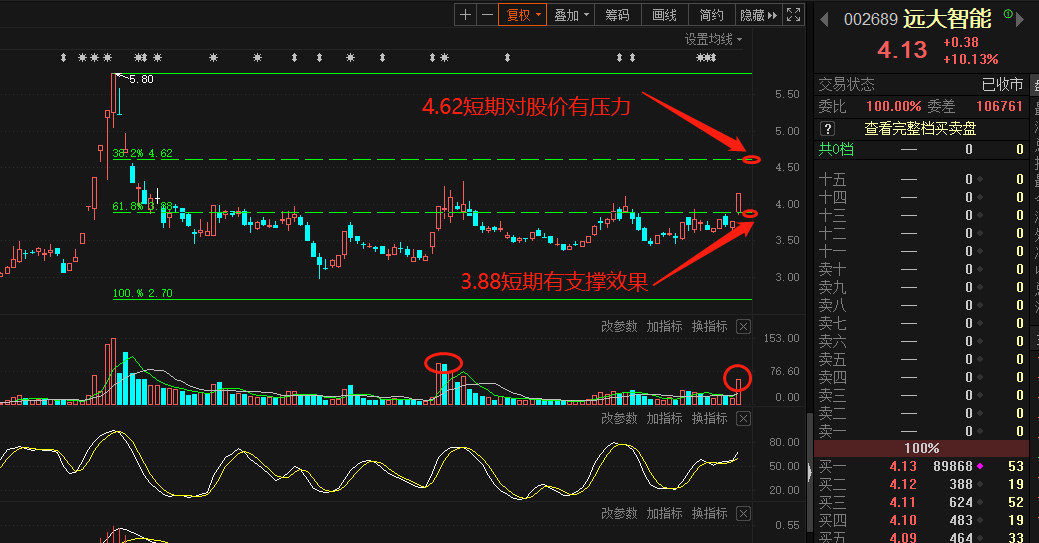This screenshot has width=1039, height=543.
Task: Close the KDJ oscillator panel
Action: 743,418
